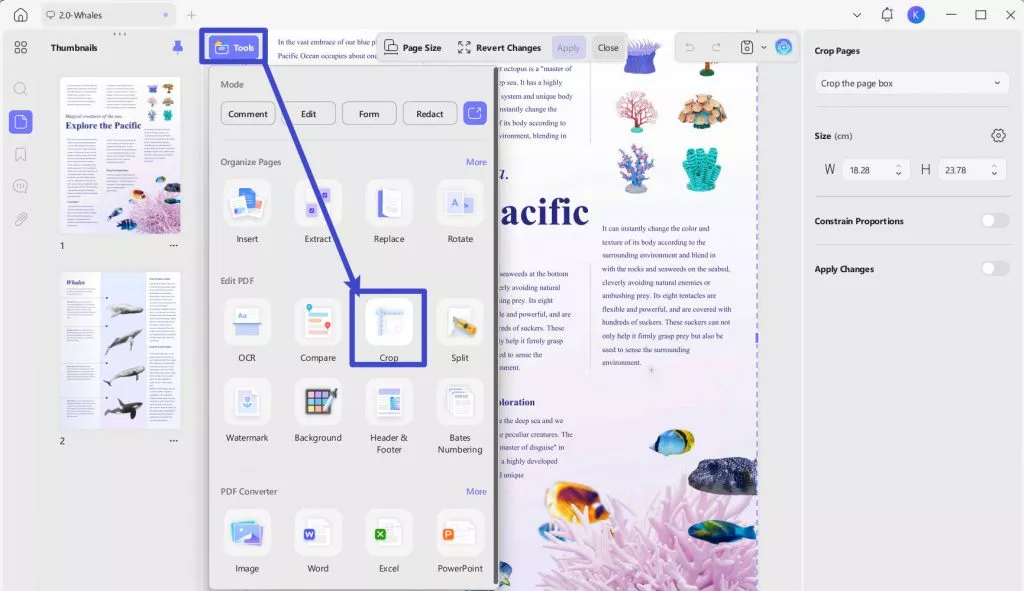This screenshot has height=591, width=1024.
Task: Expand the save options arrow
Action: (x=763, y=47)
